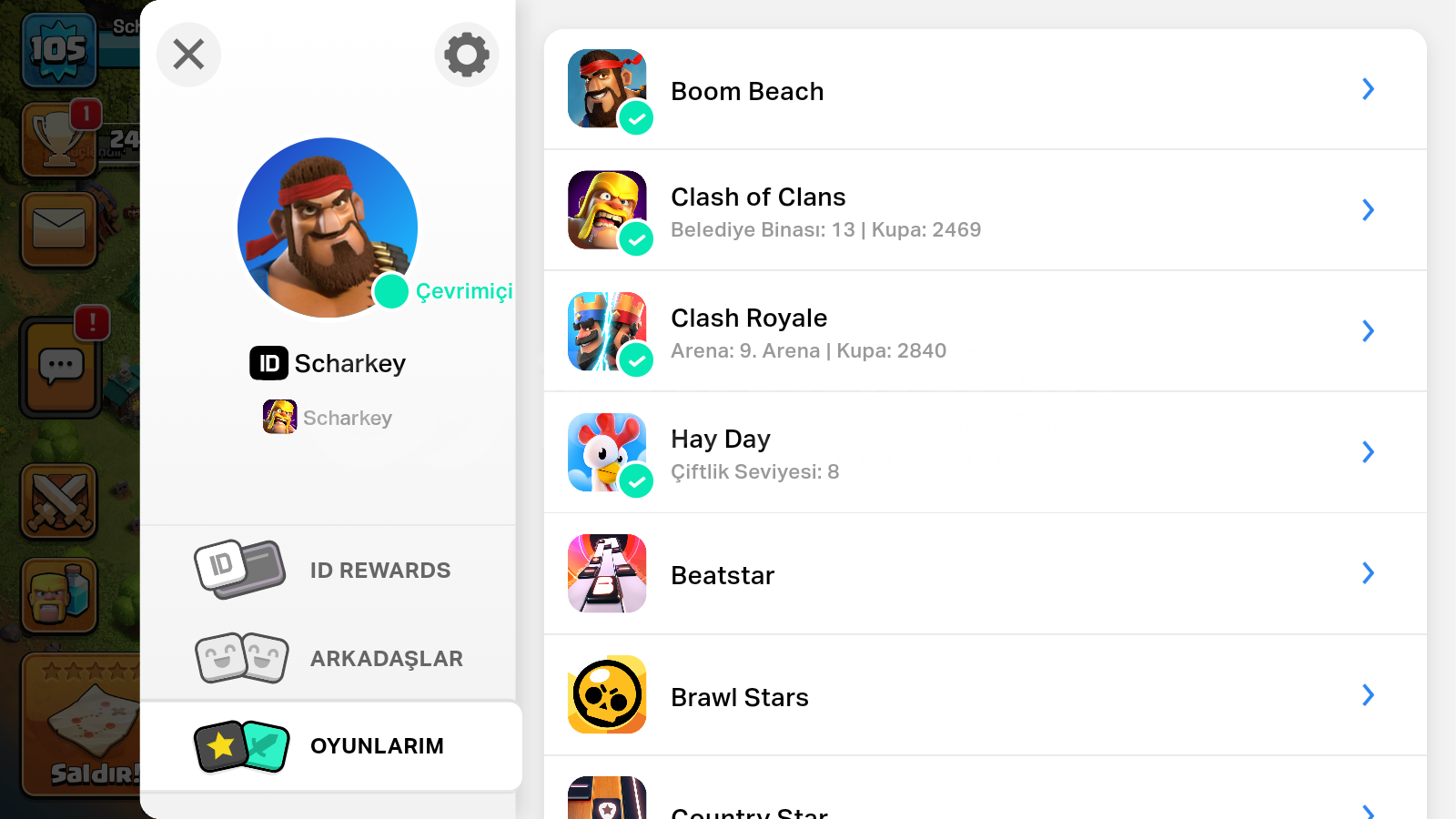Click the green checkmark on Hay Day
Viewport: 1456px width, 819px height.
[x=636, y=481]
